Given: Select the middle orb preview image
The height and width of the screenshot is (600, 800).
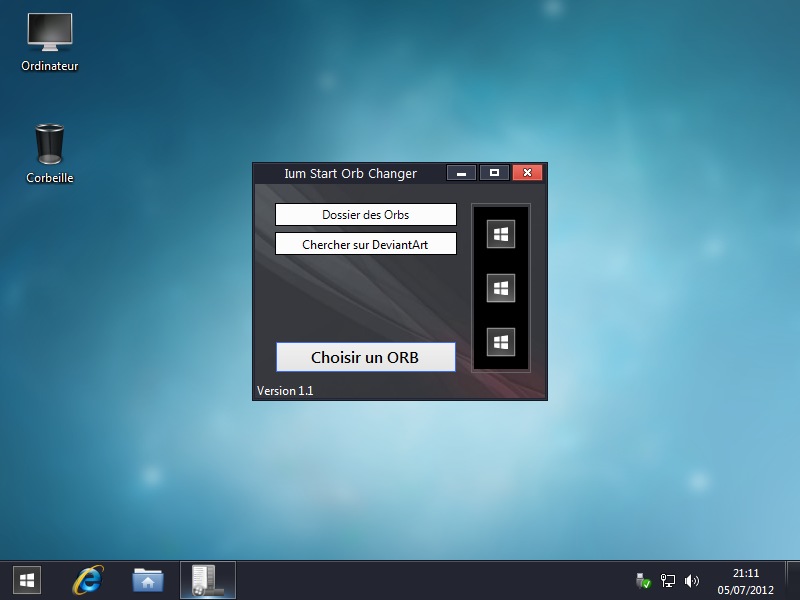Looking at the screenshot, I should [x=501, y=288].
